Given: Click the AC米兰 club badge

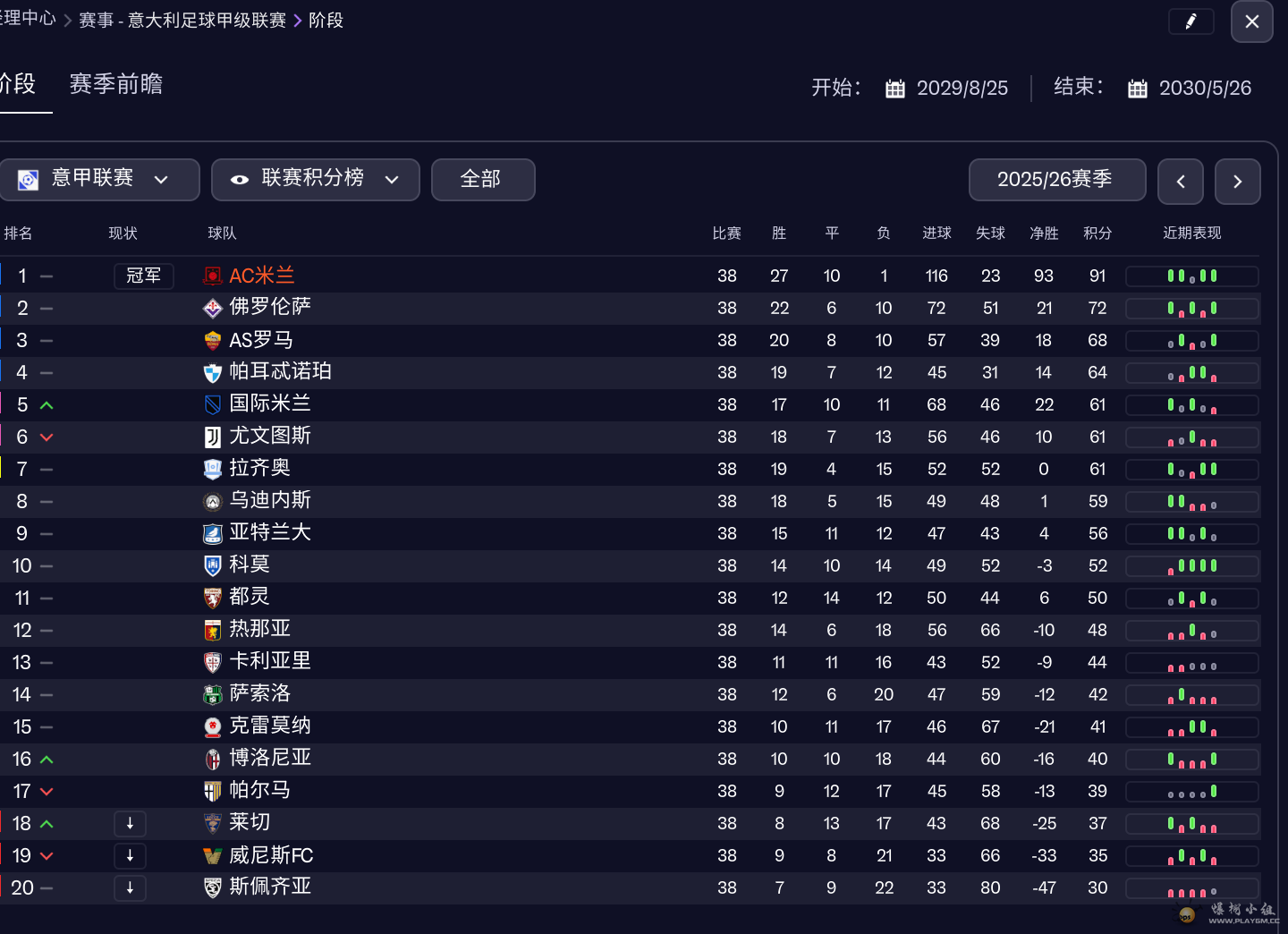Looking at the screenshot, I should 213,276.
